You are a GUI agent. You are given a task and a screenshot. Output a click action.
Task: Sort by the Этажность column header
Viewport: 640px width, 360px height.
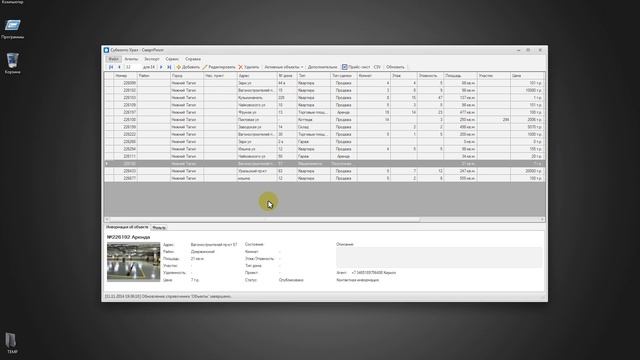pyautogui.click(x=430, y=76)
